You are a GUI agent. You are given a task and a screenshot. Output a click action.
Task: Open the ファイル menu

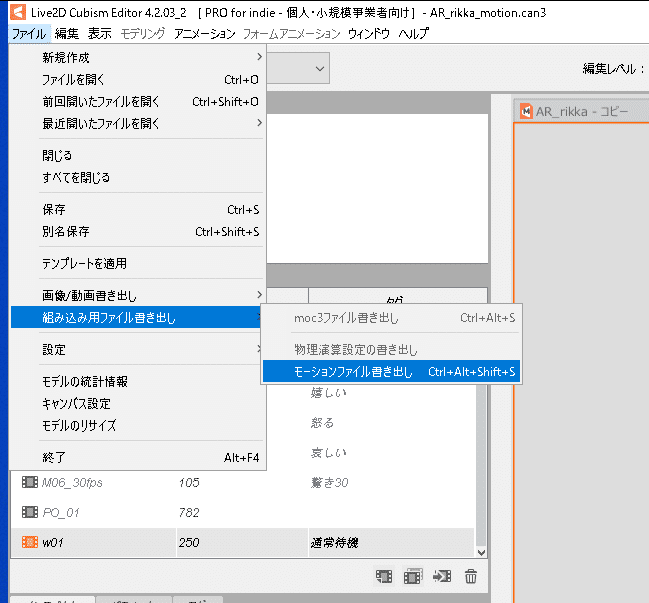[x=29, y=34]
